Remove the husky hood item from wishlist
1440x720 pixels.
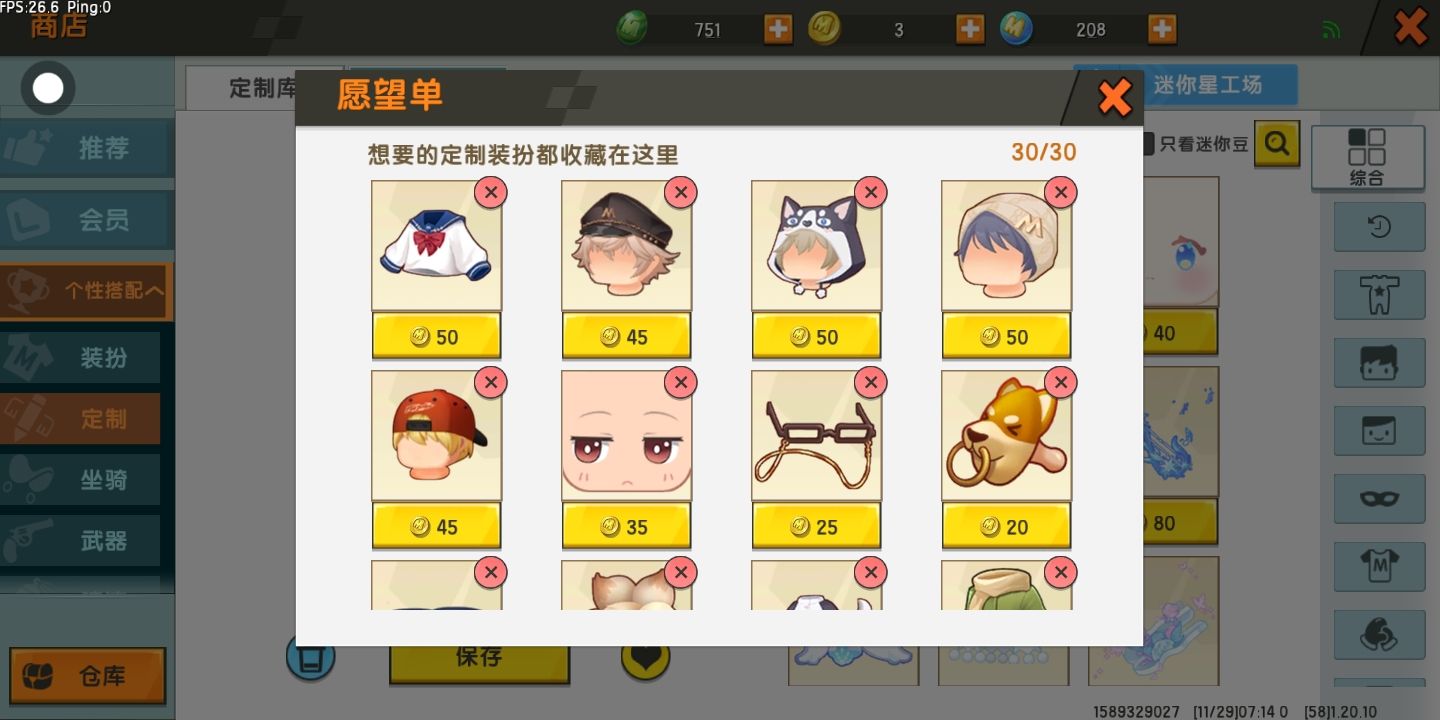pos(870,192)
